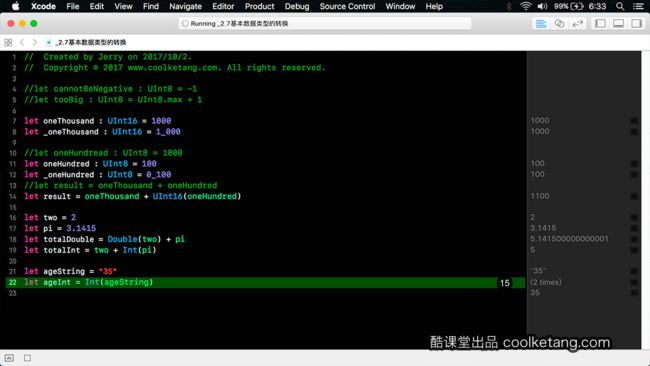Click the (2 times) result text
Image resolution: width=650 pixels, height=366 pixels.
[x=546, y=282]
